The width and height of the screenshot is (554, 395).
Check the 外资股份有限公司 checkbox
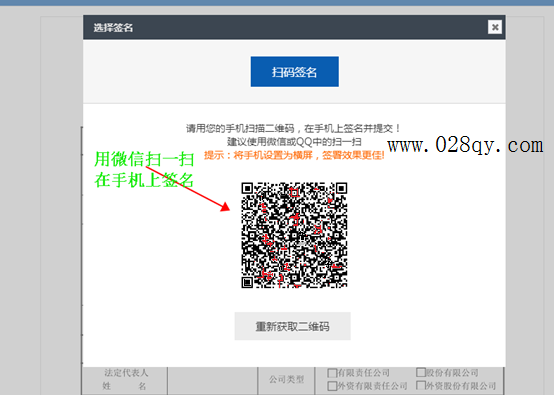point(420,385)
